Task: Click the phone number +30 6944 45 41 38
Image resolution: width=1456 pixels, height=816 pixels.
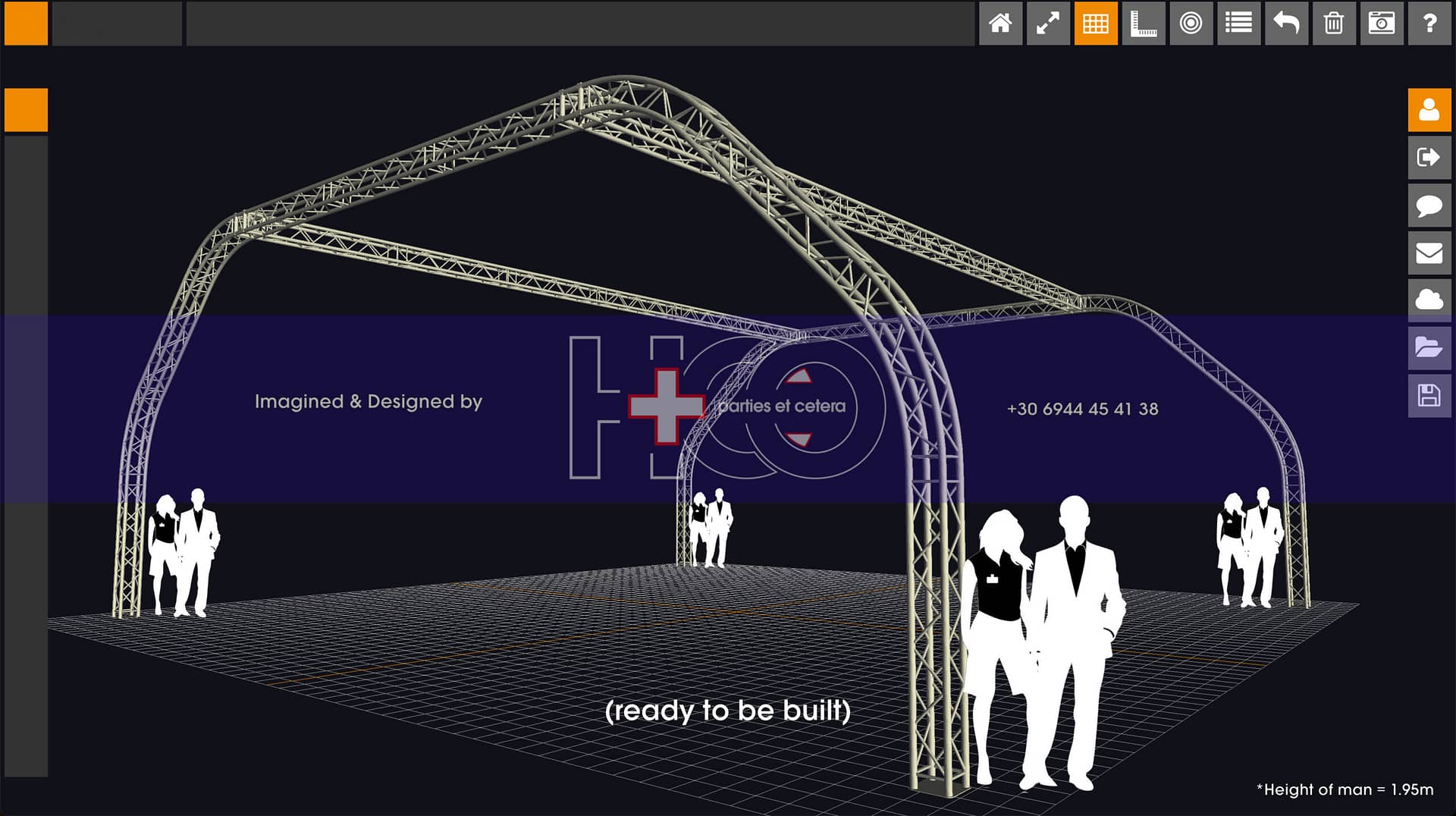Action: pyautogui.click(x=1082, y=409)
